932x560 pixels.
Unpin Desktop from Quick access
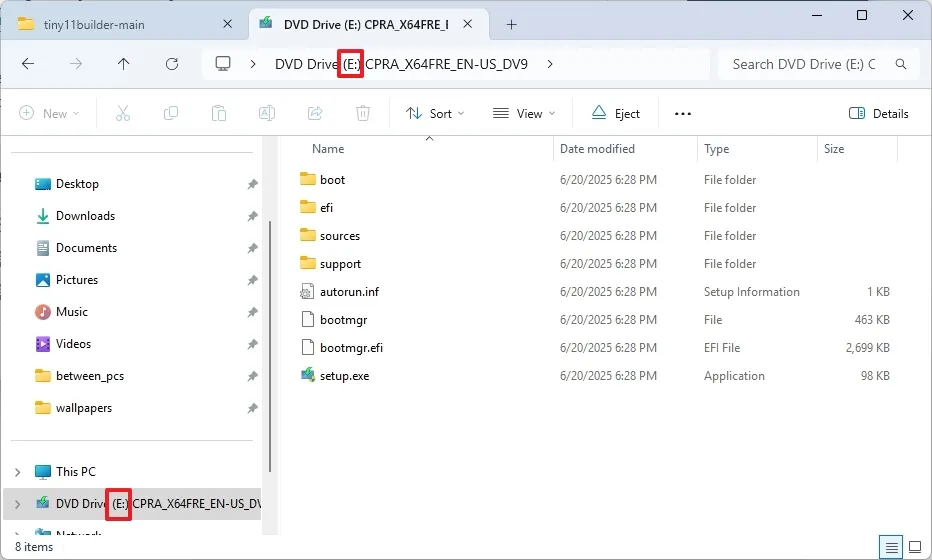[253, 184]
